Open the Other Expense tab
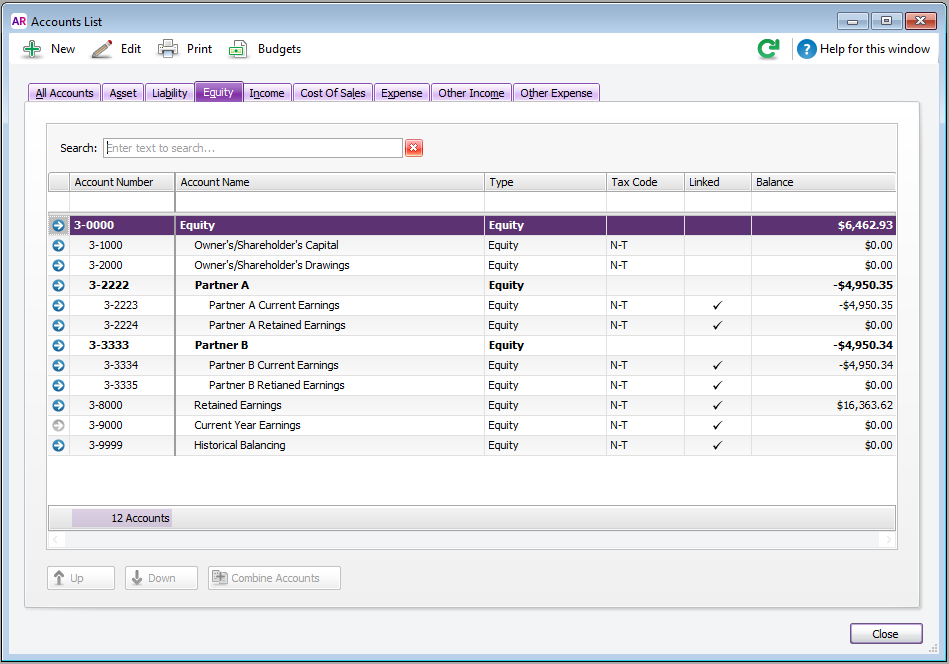The image size is (949, 664). [x=556, y=93]
